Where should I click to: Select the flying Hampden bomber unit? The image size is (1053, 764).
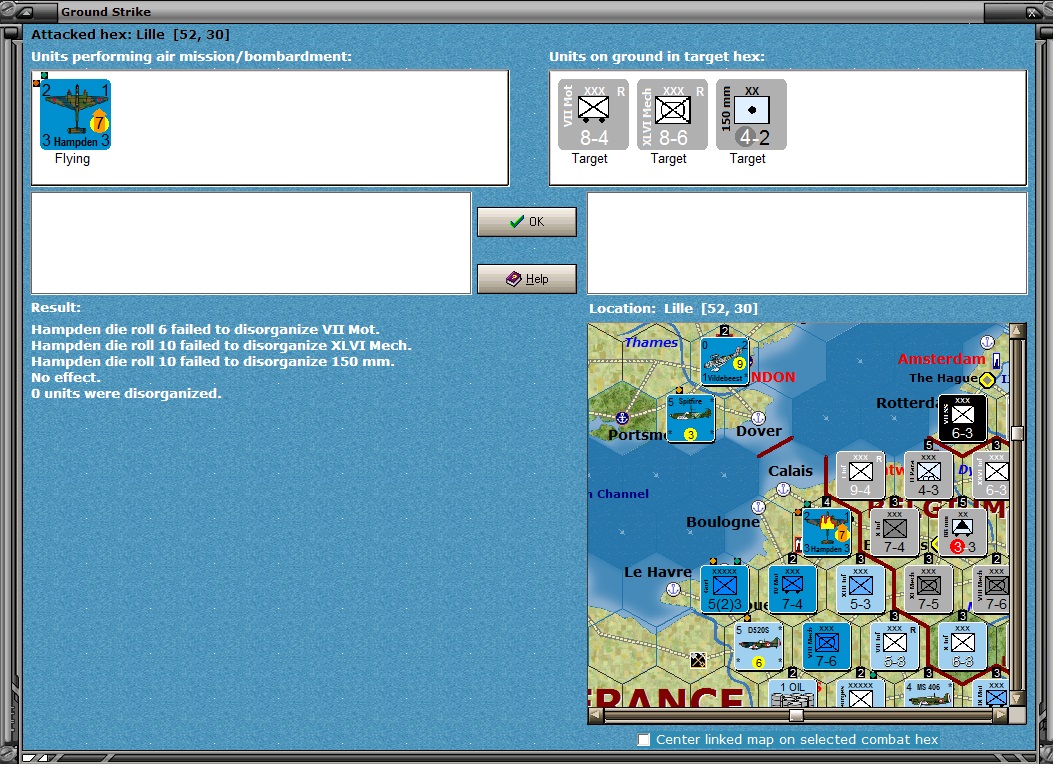coord(75,114)
